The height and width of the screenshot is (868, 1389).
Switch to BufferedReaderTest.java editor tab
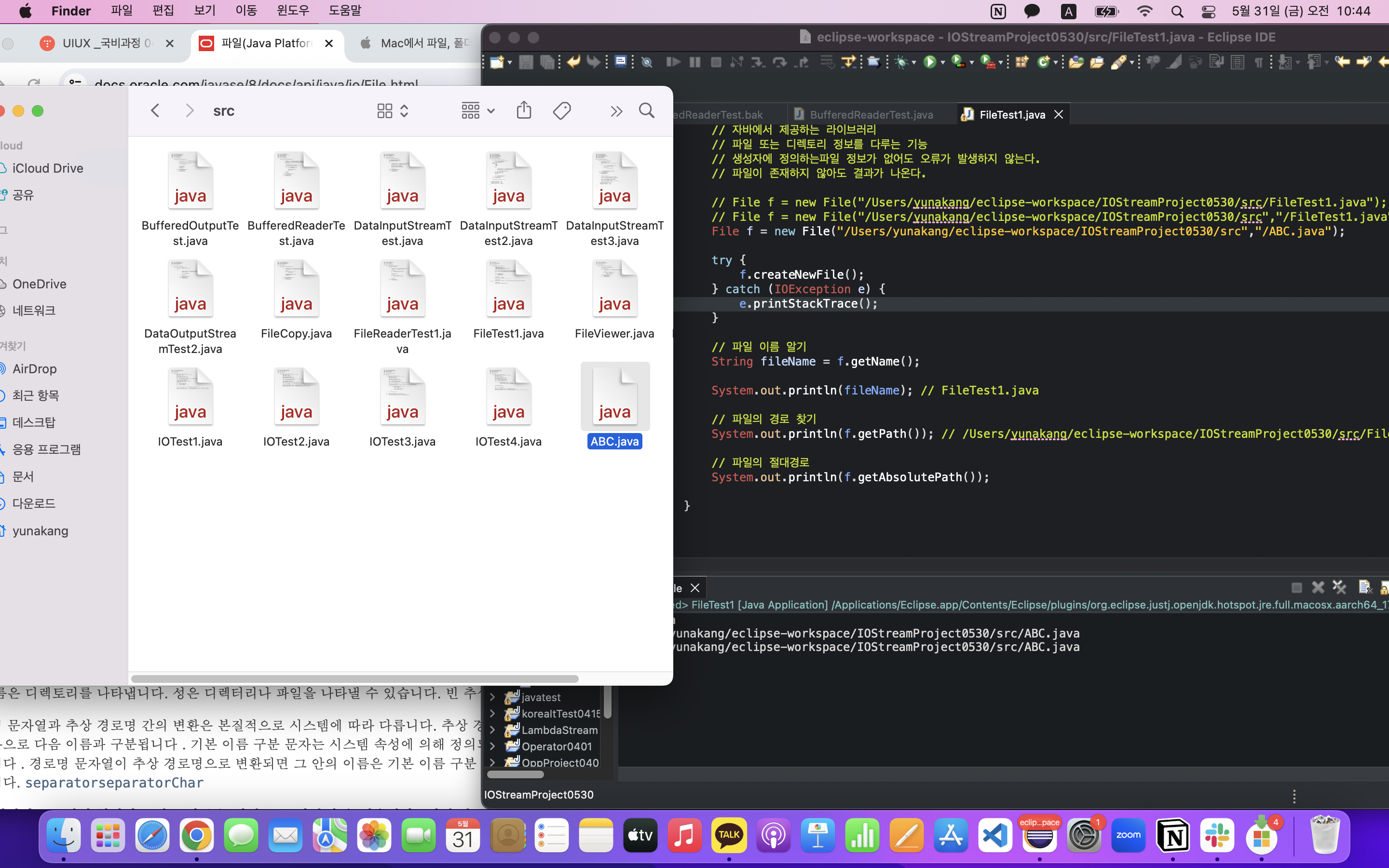(871, 115)
